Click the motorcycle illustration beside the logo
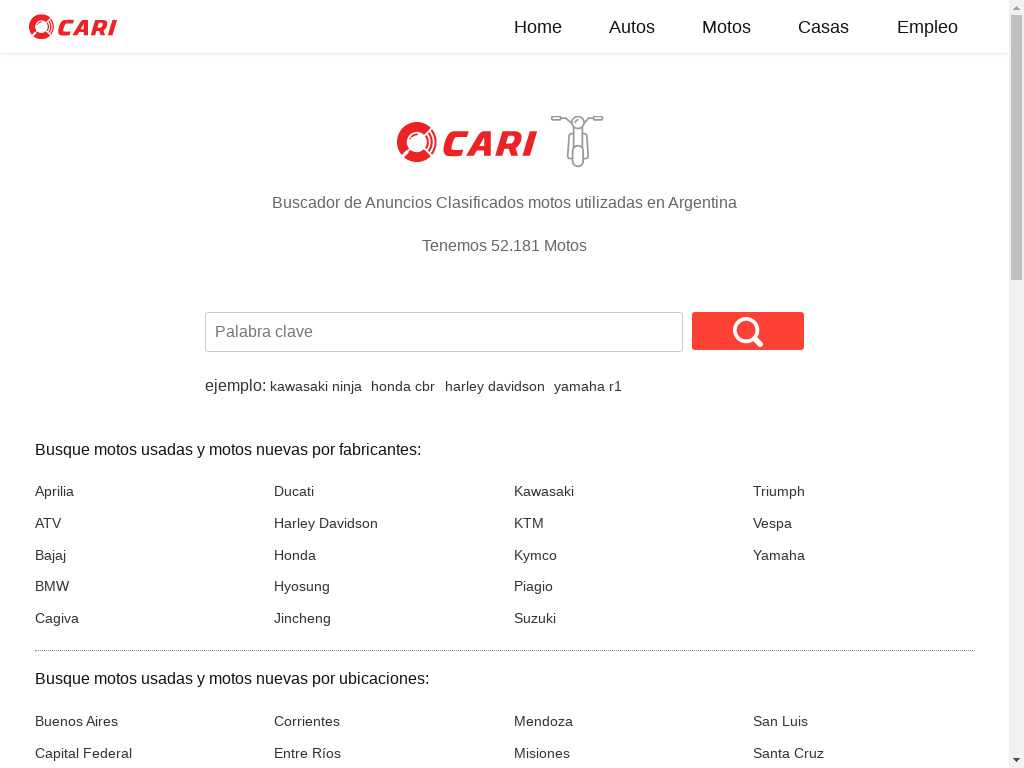Image resolution: width=1024 pixels, height=768 pixels. coord(577,140)
